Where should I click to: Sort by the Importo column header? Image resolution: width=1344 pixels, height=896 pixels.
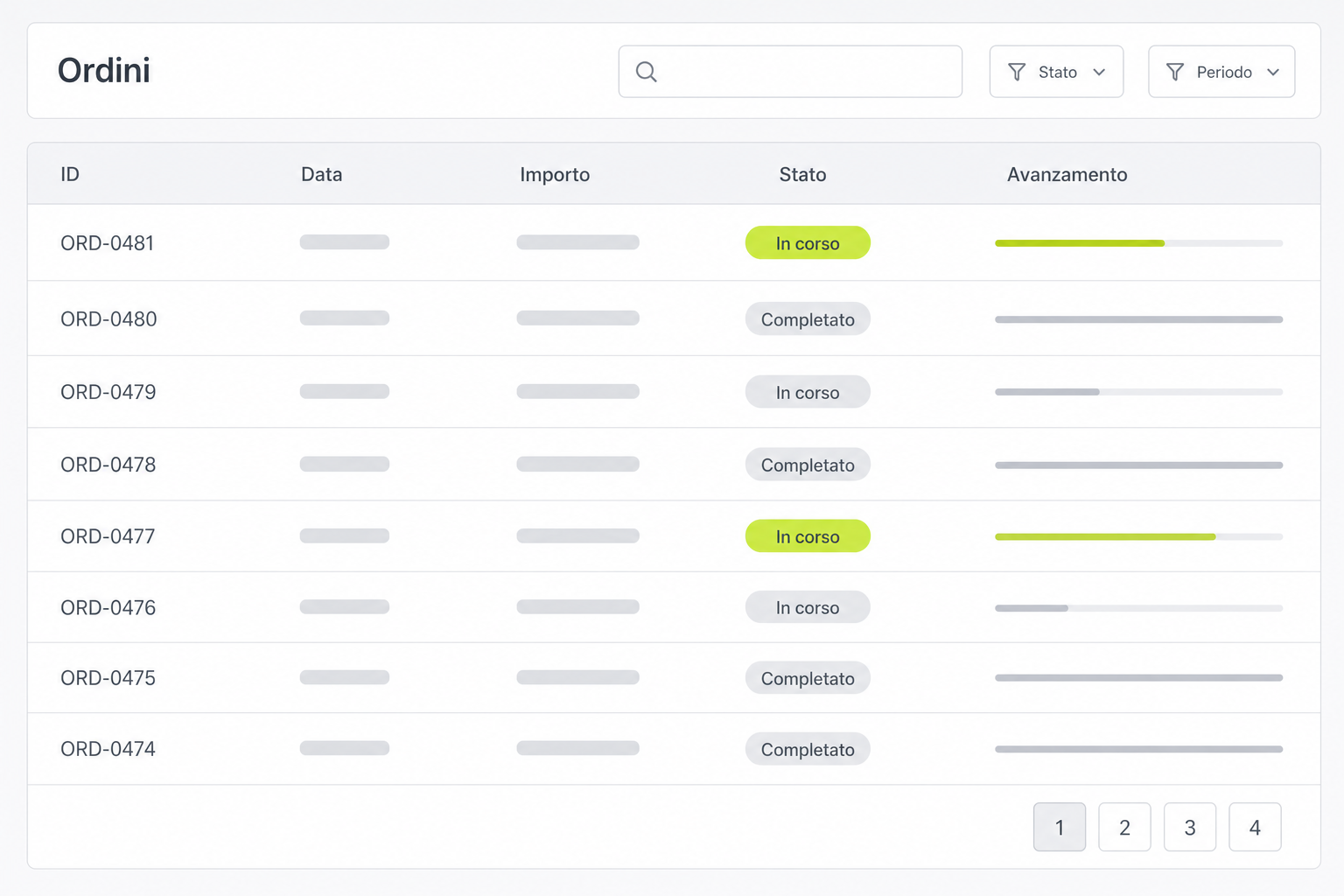[x=555, y=174]
